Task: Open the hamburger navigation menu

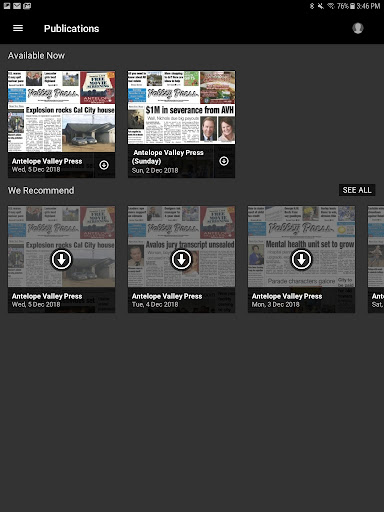Action: tap(18, 28)
